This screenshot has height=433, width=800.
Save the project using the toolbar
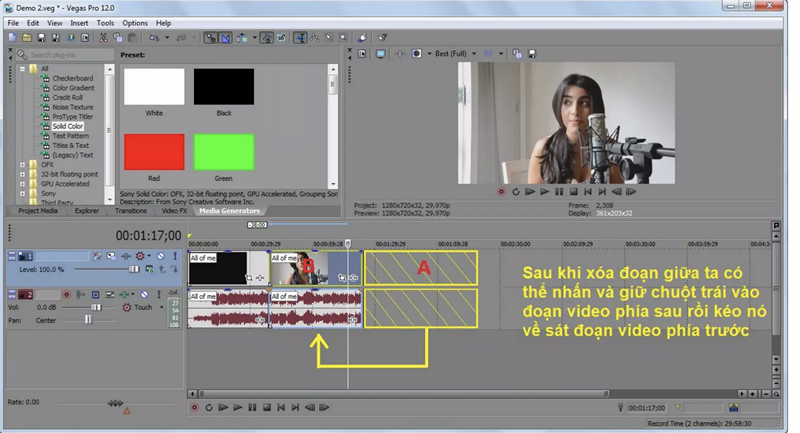click(41, 38)
